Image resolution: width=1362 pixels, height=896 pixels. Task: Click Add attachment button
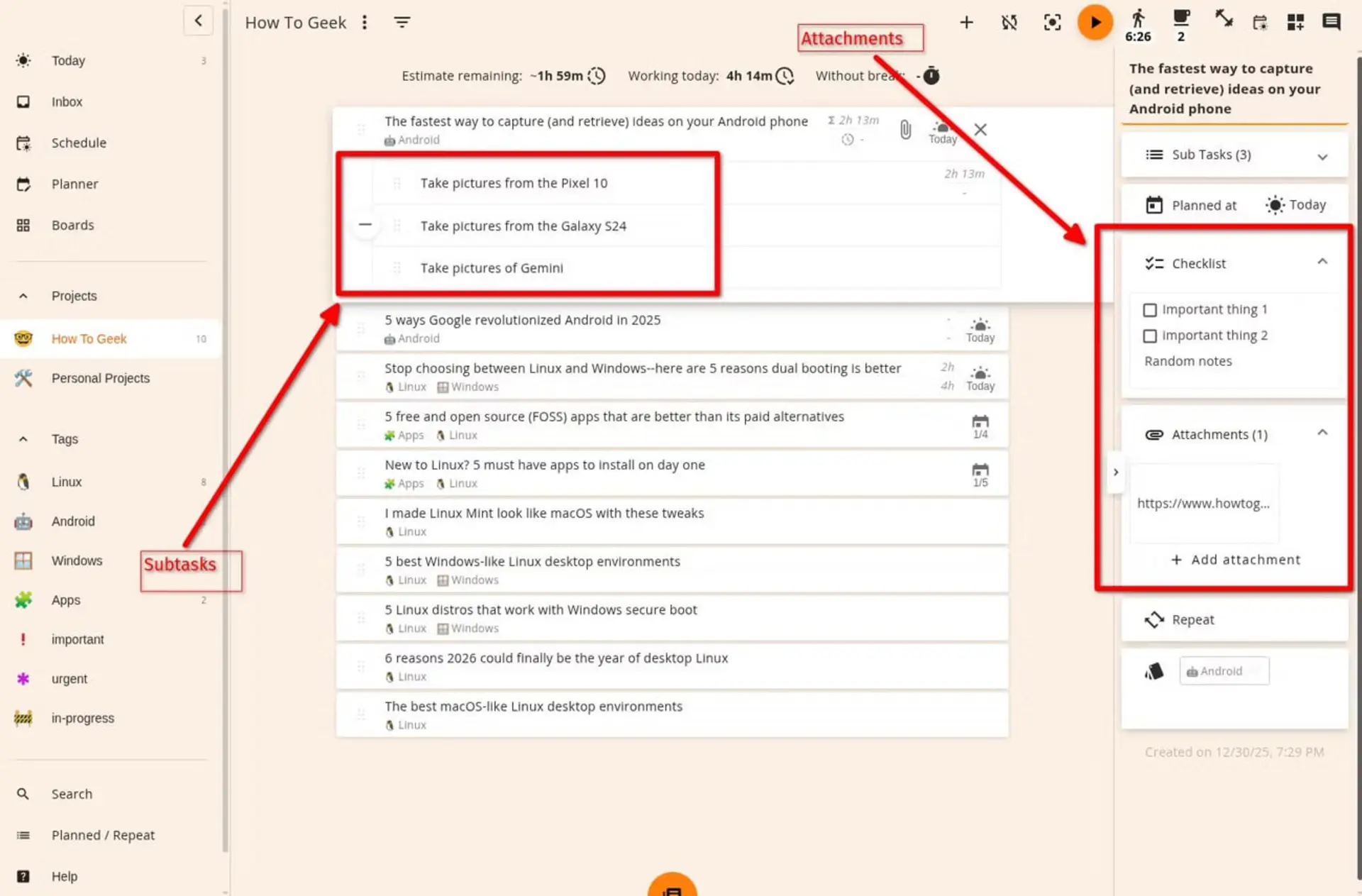pos(1235,560)
